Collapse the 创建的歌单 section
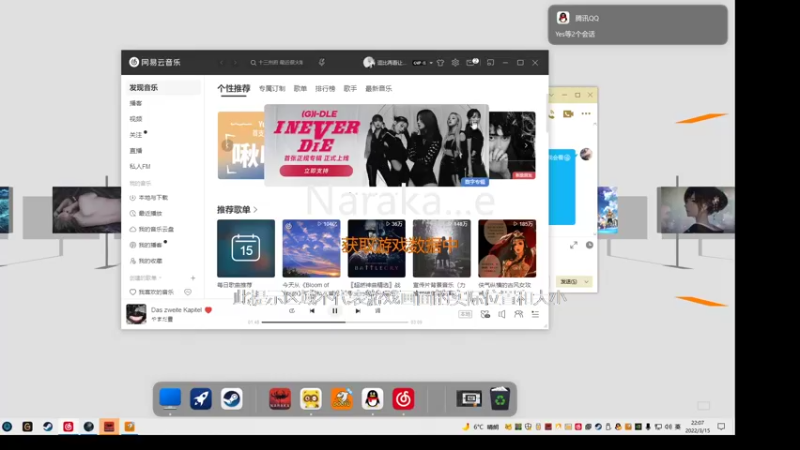800x450 pixels. tap(145, 278)
